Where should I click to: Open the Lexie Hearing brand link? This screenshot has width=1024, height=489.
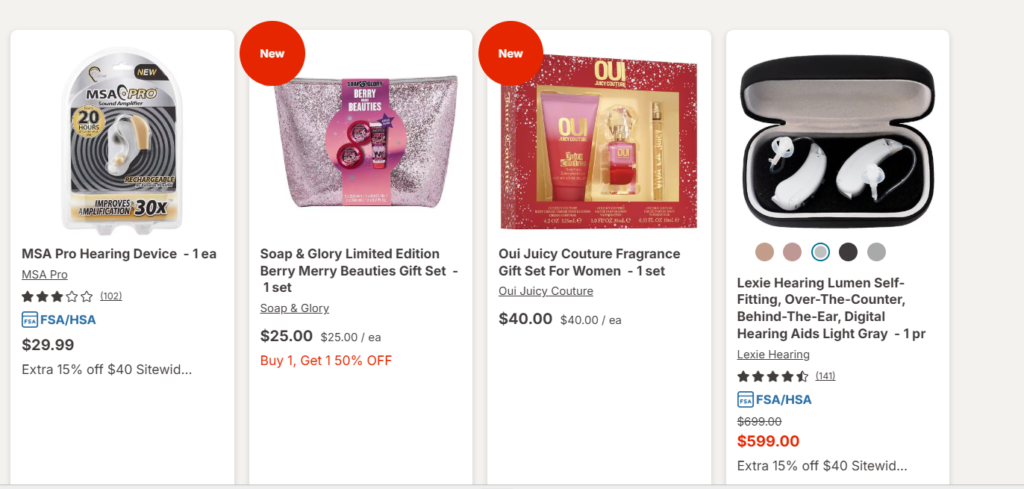click(773, 355)
